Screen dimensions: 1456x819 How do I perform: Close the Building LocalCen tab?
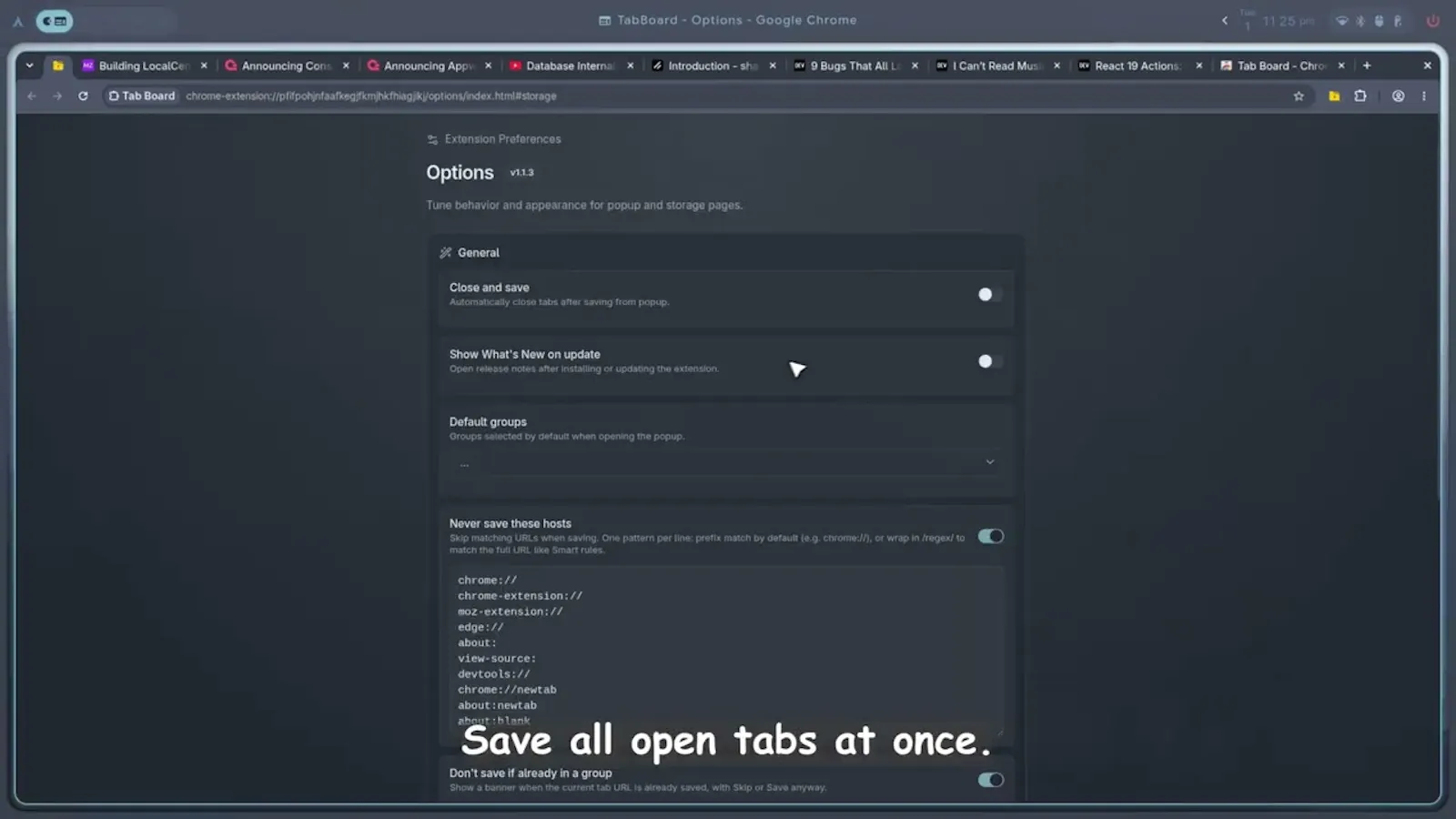point(204,66)
